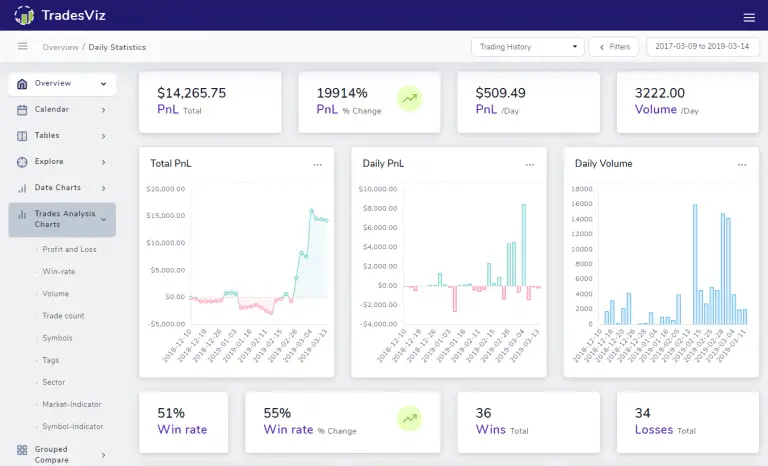This screenshot has height=466, width=768.
Task: Select Profit and Loss submenu item
Action: click(x=69, y=249)
